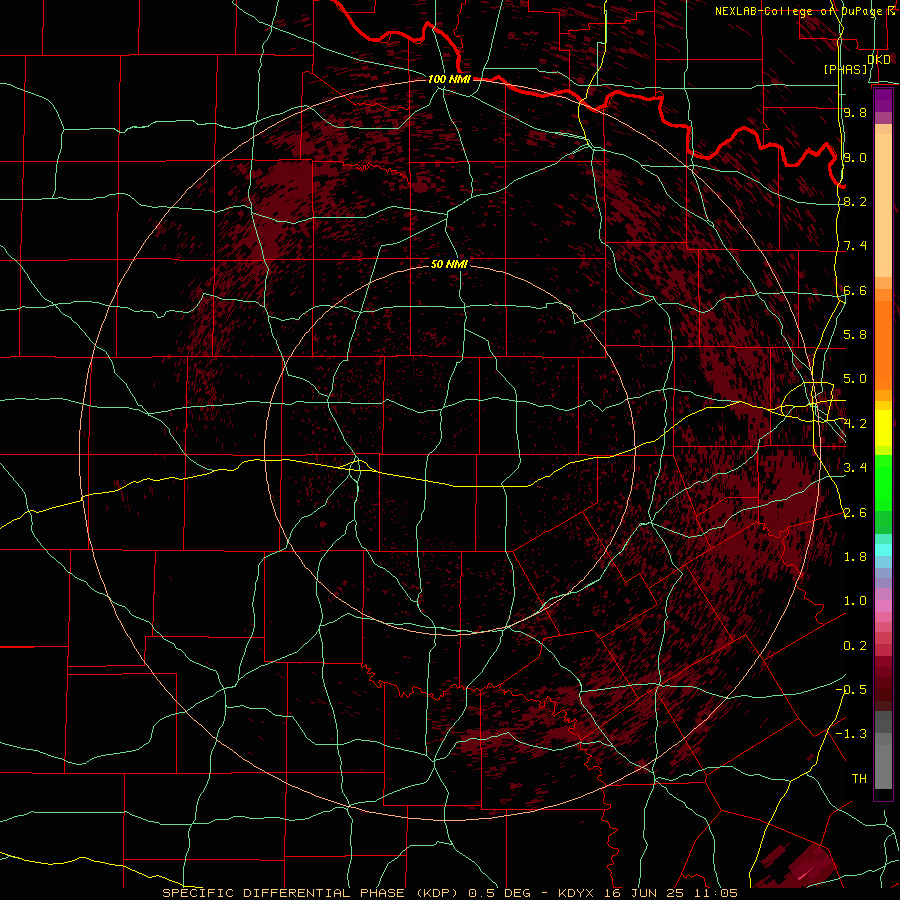Pick the yellow segment of the color bar
The height and width of the screenshot is (900, 900).
coord(883,428)
